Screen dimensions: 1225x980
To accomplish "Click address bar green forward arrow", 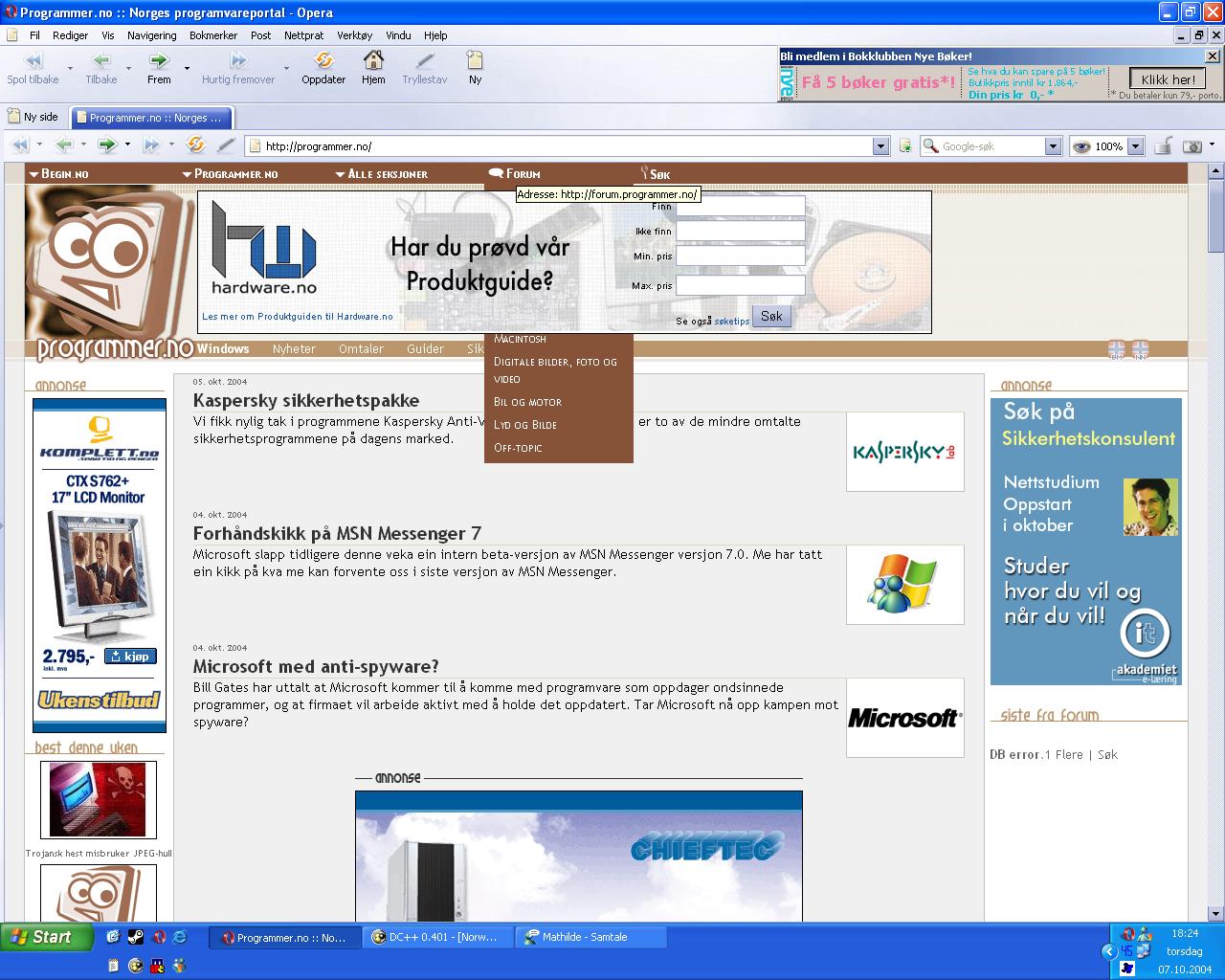I will click(107, 145).
